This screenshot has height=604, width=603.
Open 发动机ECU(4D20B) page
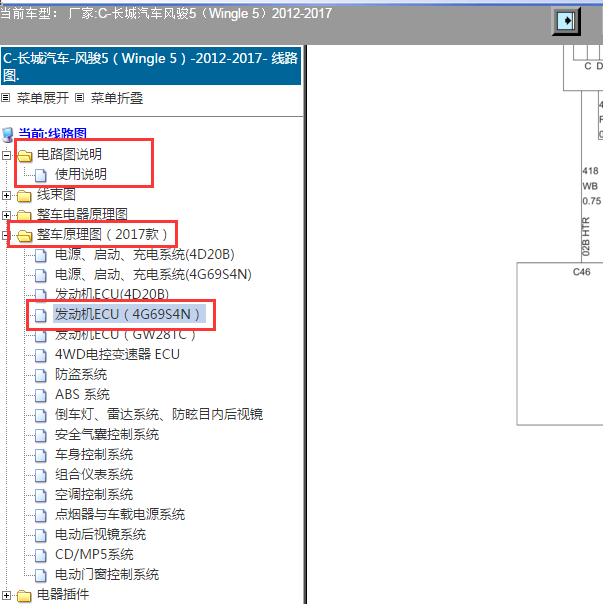(x=112, y=294)
